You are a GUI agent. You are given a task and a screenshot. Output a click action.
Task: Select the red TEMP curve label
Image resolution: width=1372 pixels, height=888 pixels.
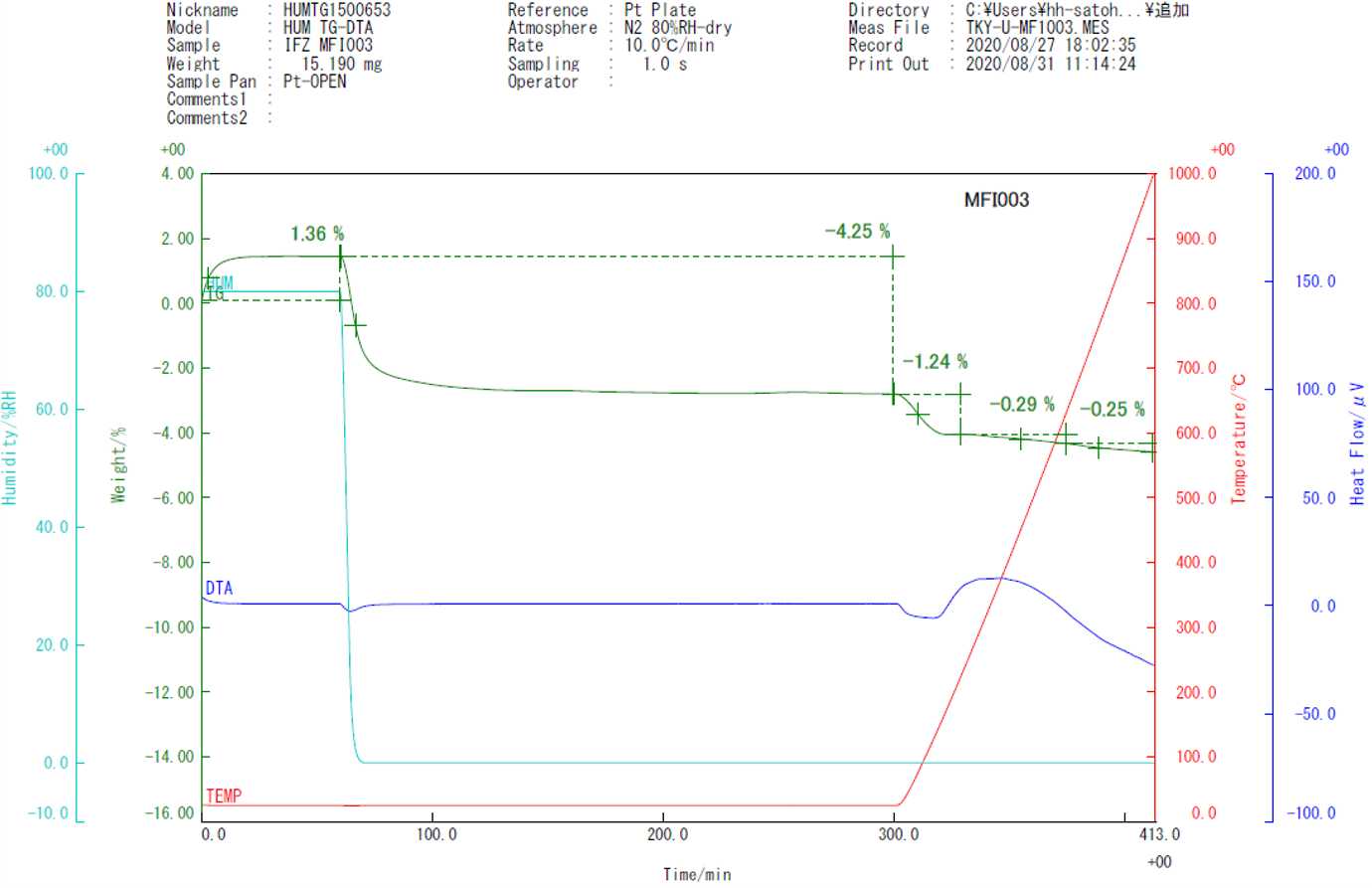tap(224, 796)
